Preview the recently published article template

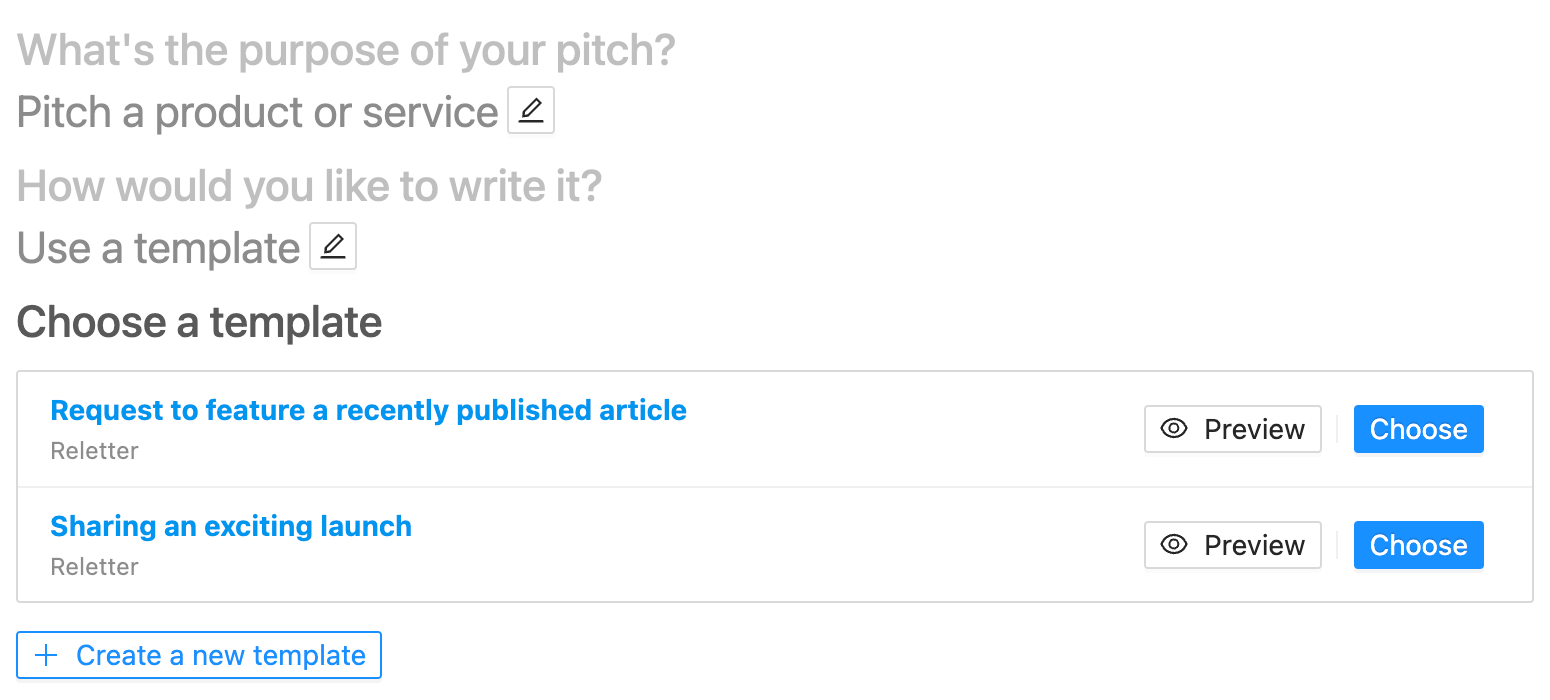(x=1233, y=429)
